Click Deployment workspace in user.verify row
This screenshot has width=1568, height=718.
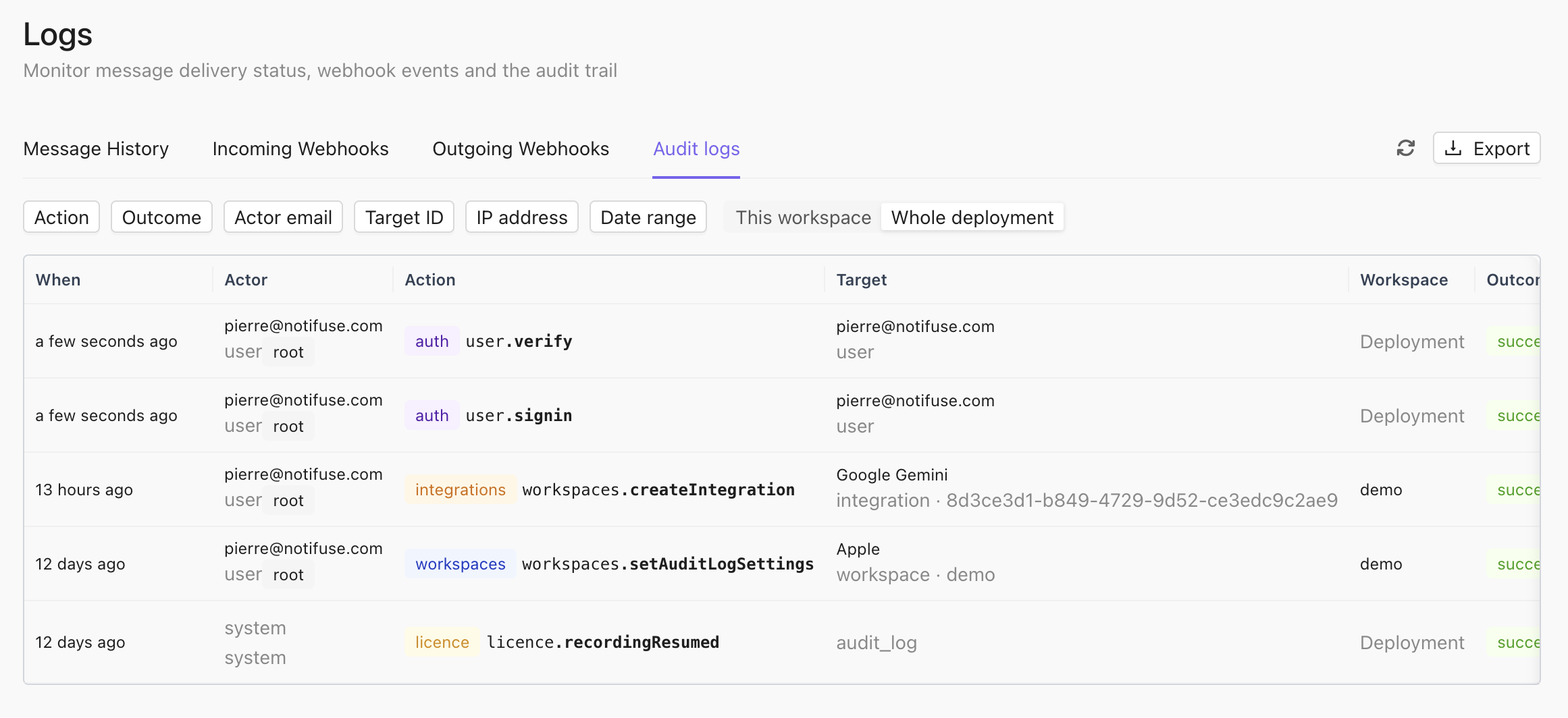(x=1412, y=342)
